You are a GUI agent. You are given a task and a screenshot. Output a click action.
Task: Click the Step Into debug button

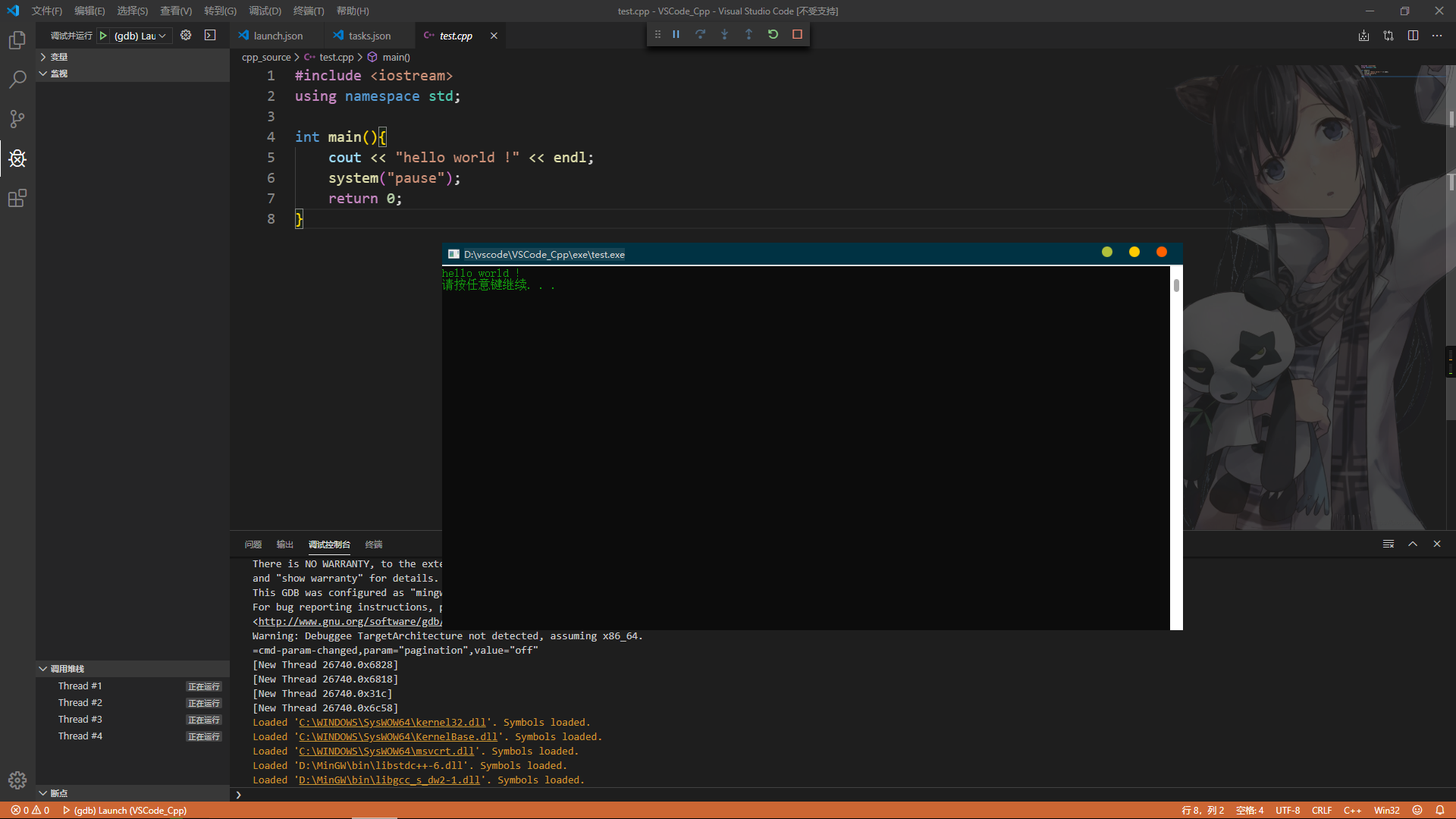(x=724, y=34)
